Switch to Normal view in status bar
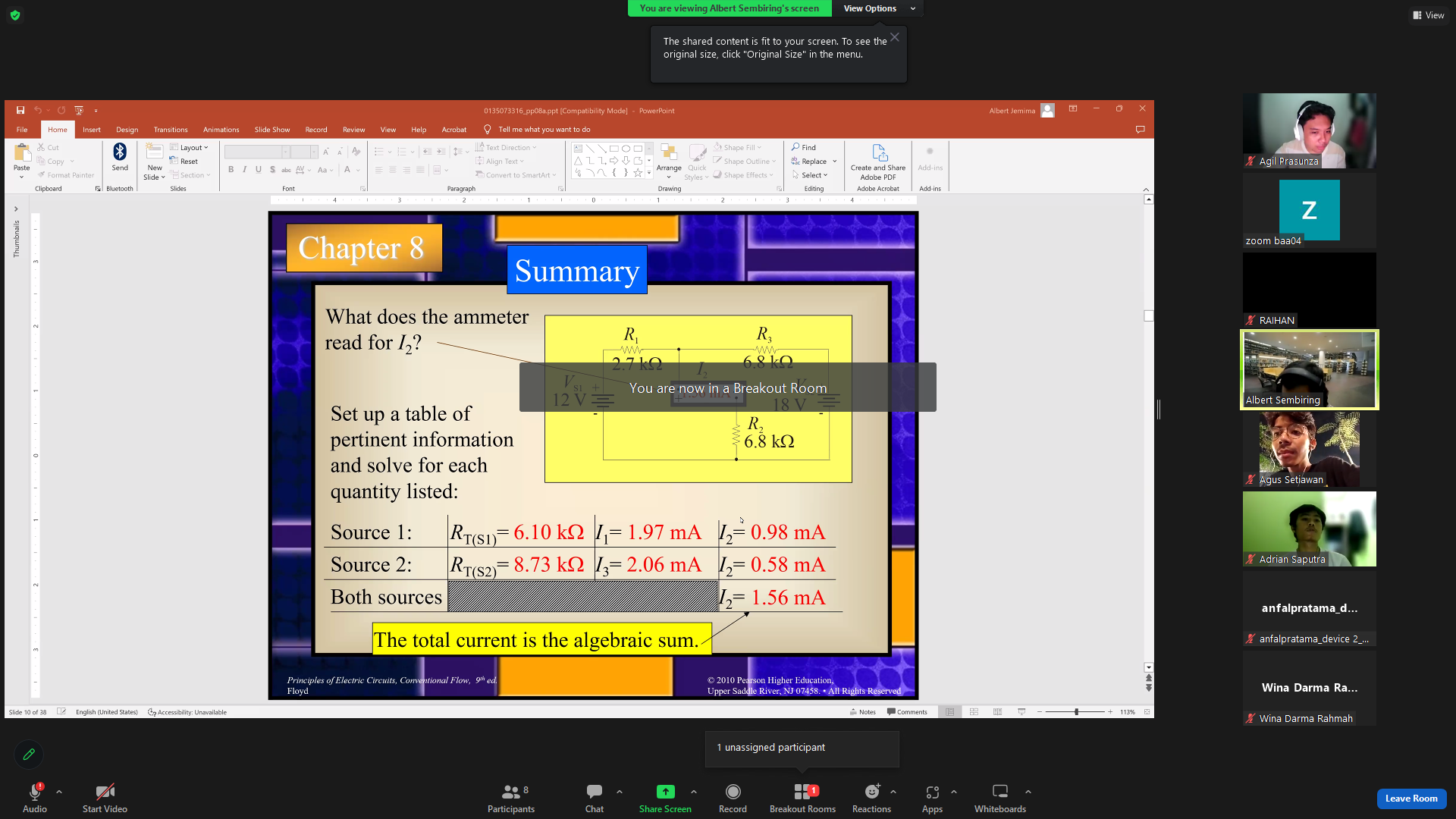The image size is (1456, 819). pos(950,712)
